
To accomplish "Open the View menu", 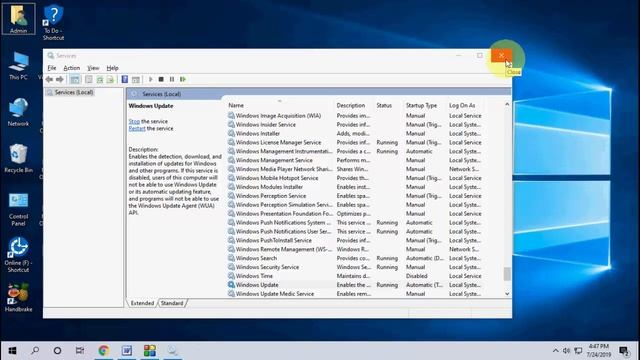I will pos(93,68).
